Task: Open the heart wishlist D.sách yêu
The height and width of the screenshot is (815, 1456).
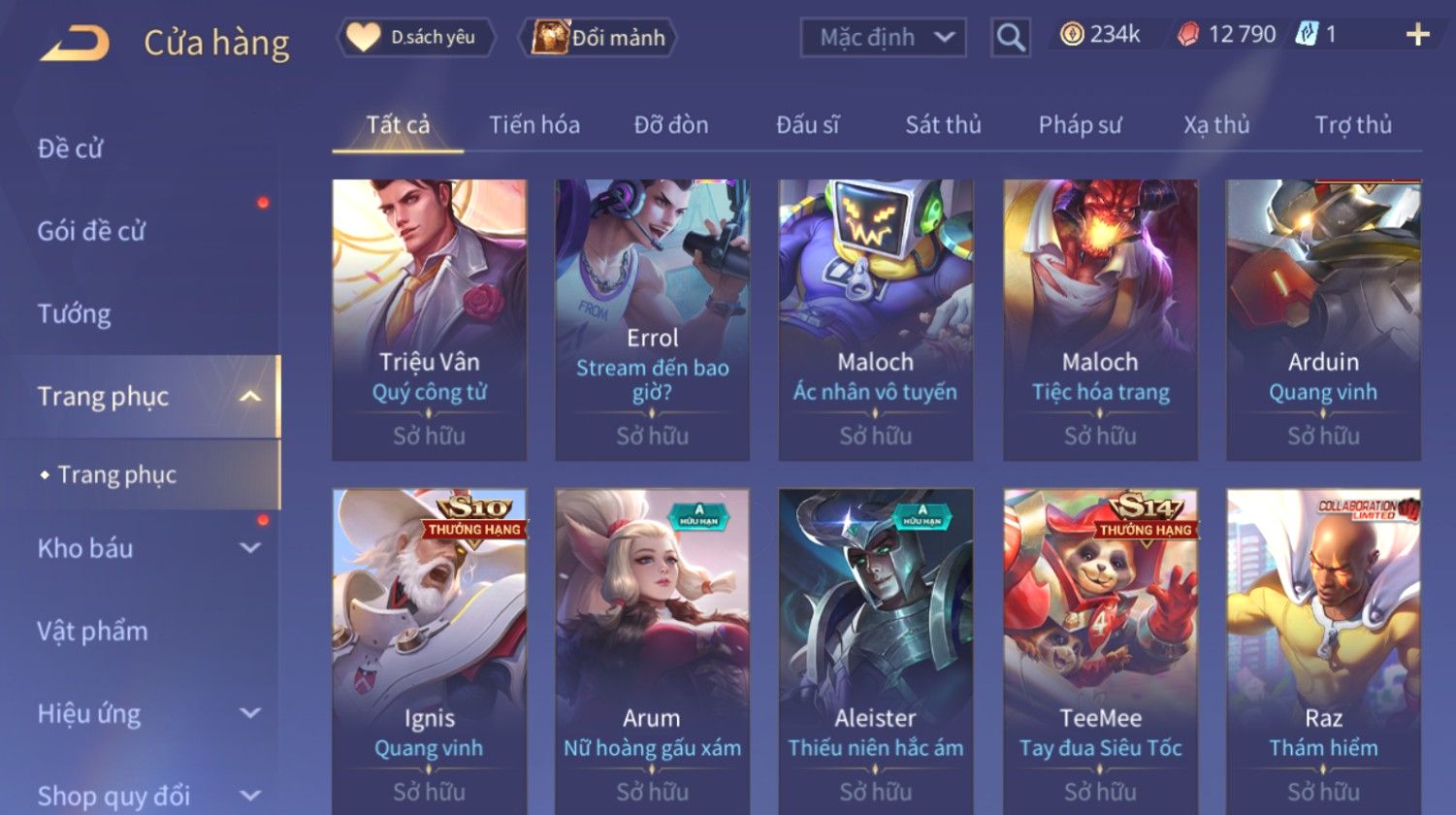Action: 415,38
